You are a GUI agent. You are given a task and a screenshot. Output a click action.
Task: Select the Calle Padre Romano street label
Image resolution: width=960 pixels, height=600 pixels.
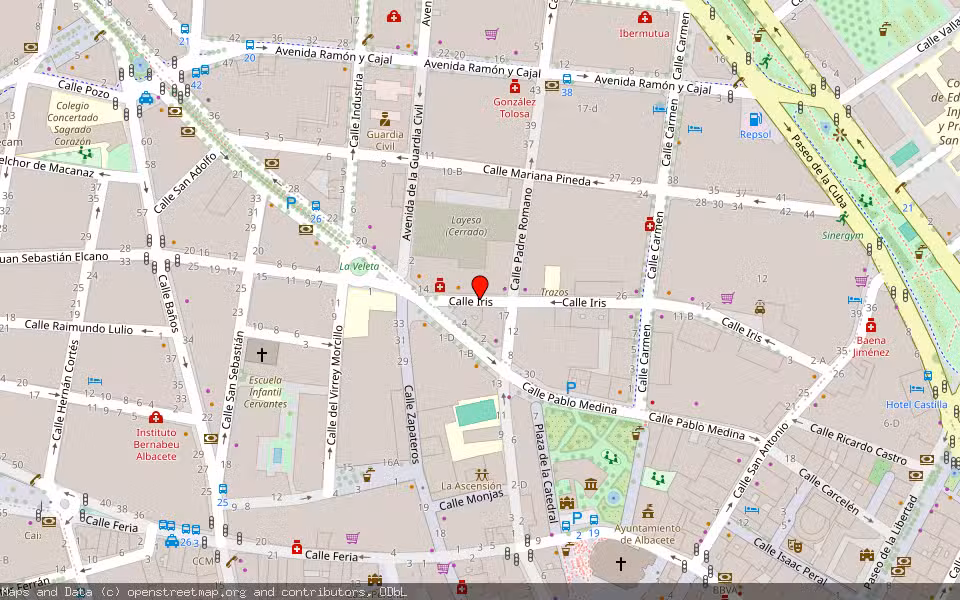pyautogui.click(x=522, y=239)
